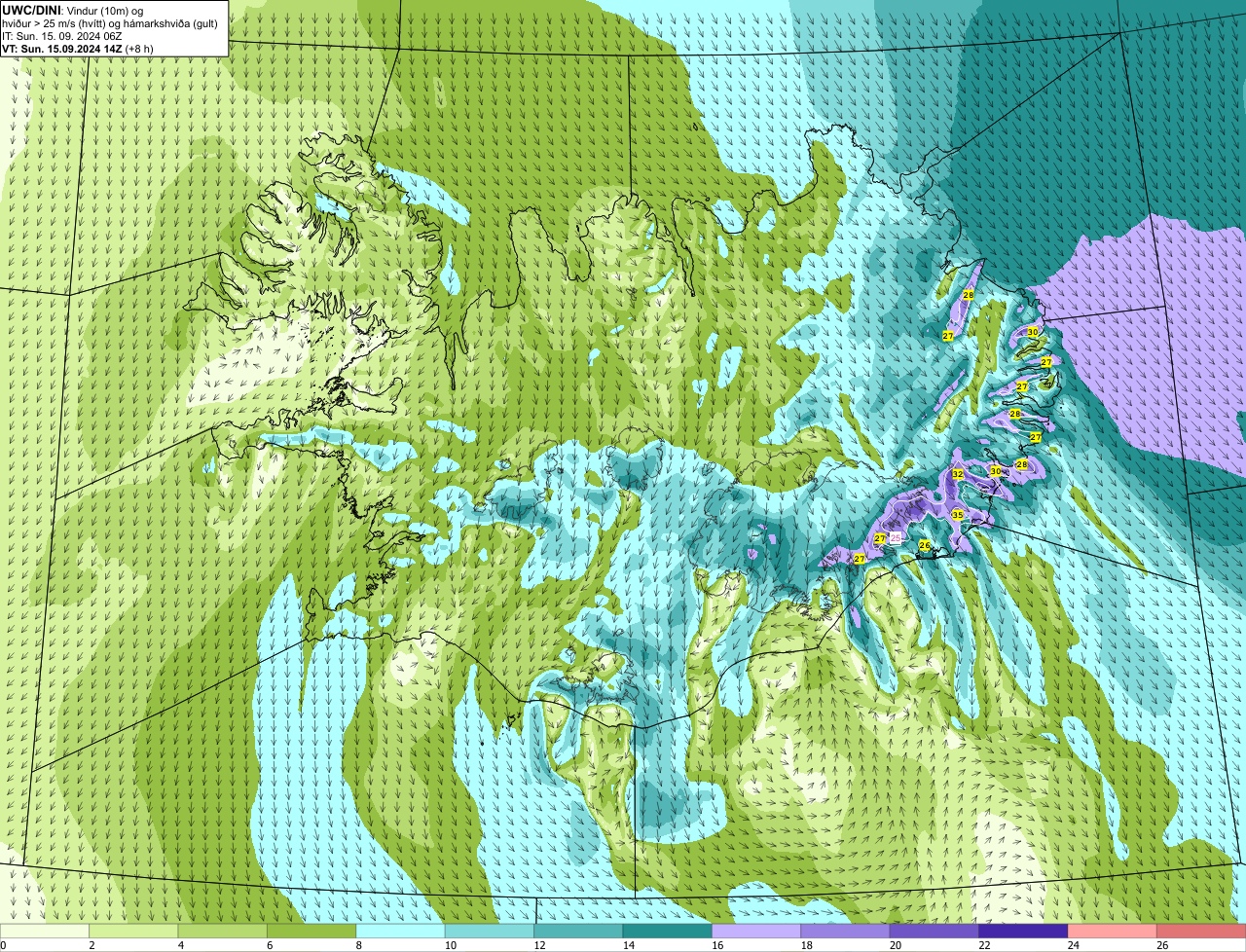The image size is (1246, 952).
Task: Click the 6–8 m/s olive green legend swatch
Action: click(x=311, y=931)
